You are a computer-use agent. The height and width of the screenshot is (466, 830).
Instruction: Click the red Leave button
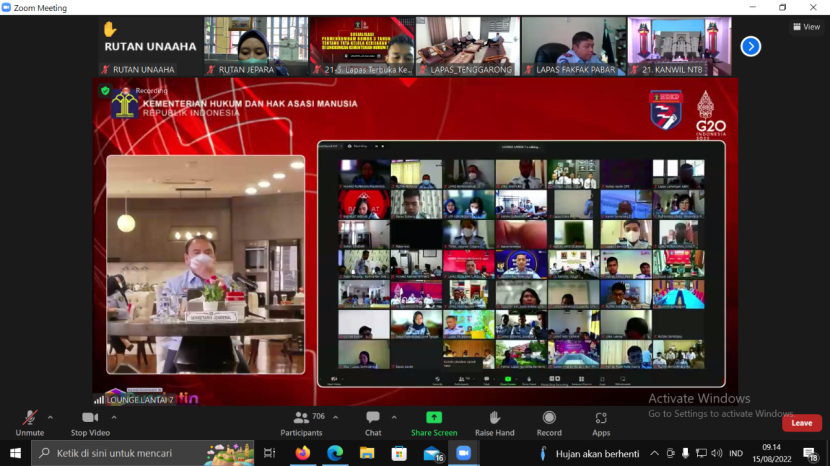pyautogui.click(x=801, y=423)
